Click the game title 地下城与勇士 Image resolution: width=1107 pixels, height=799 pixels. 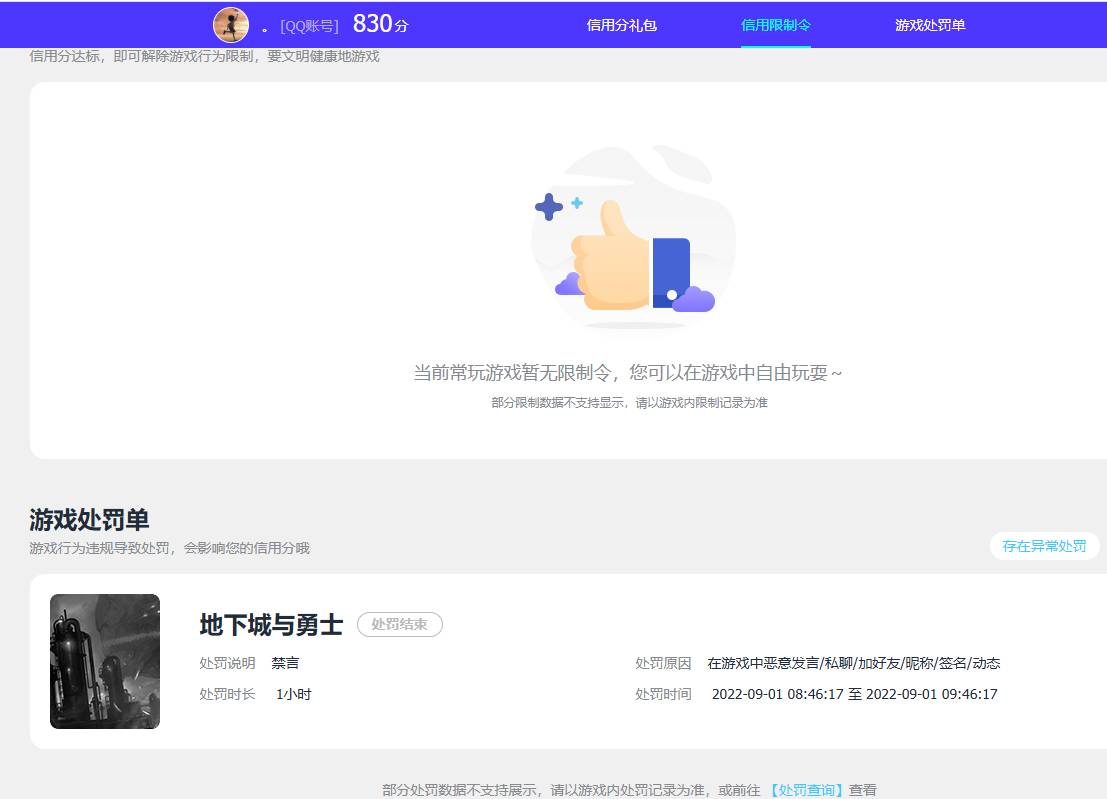point(270,625)
